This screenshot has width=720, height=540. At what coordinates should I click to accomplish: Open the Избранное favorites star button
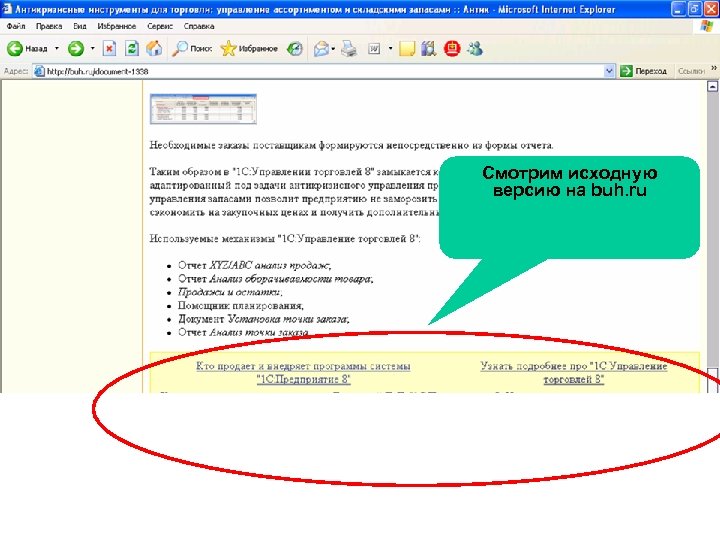coord(249,48)
